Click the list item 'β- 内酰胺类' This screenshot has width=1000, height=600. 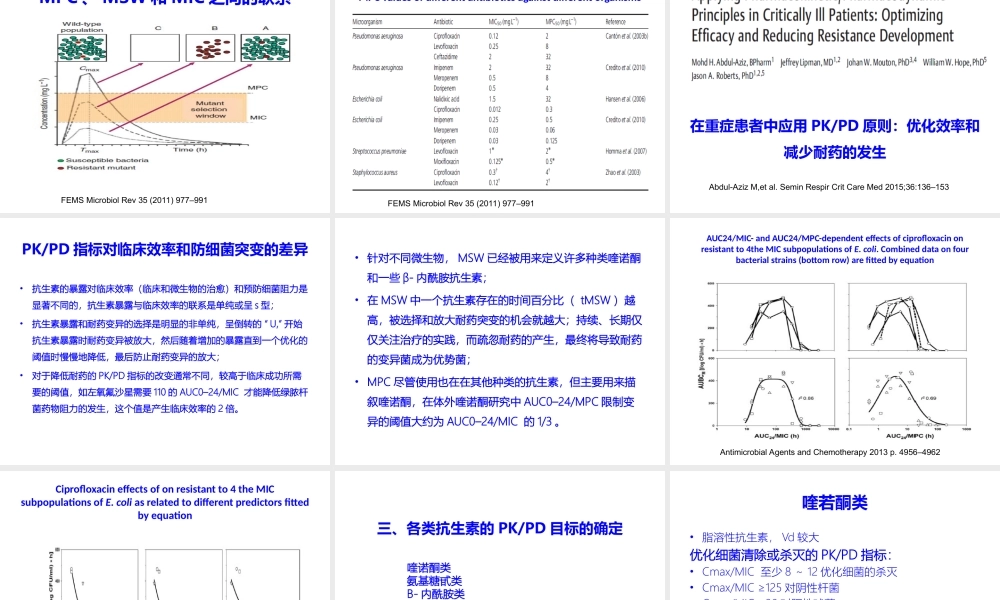coord(436,594)
